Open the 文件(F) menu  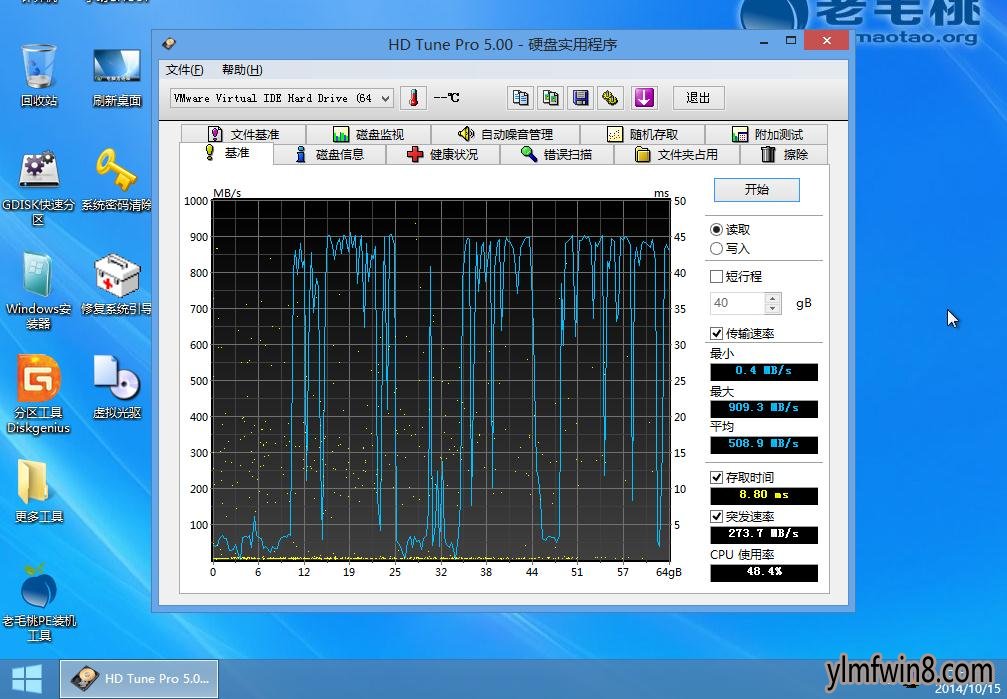(184, 70)
